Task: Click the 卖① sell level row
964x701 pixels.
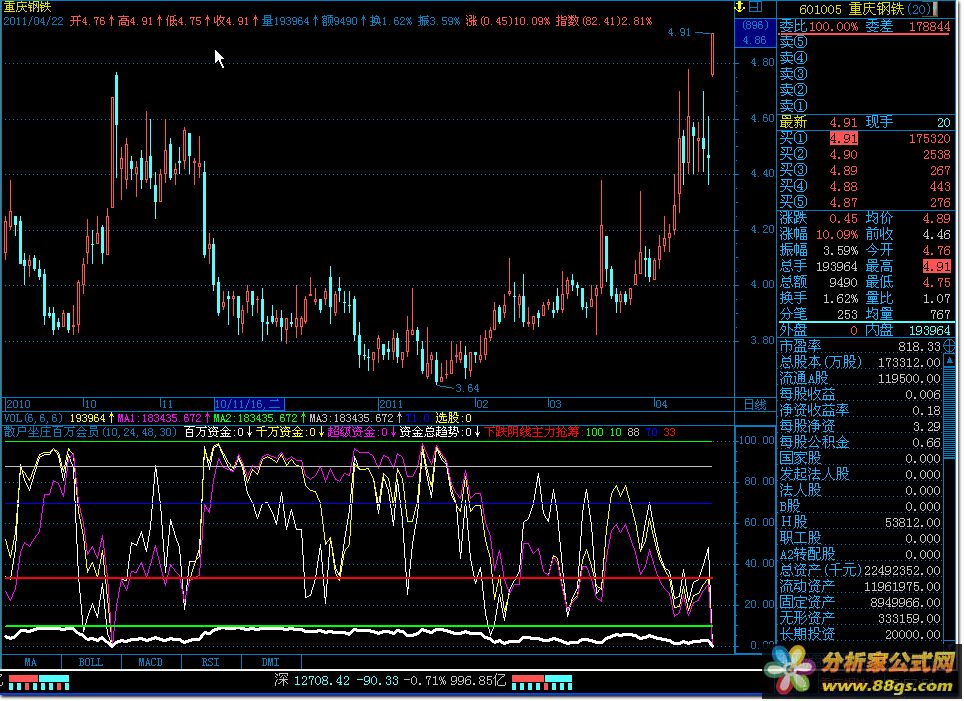Action: point(865,106)
